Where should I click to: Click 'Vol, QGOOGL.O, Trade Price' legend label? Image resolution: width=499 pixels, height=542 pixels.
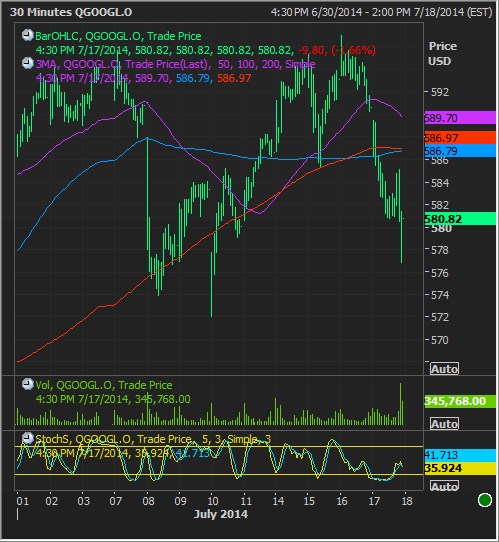click(104, 385)
